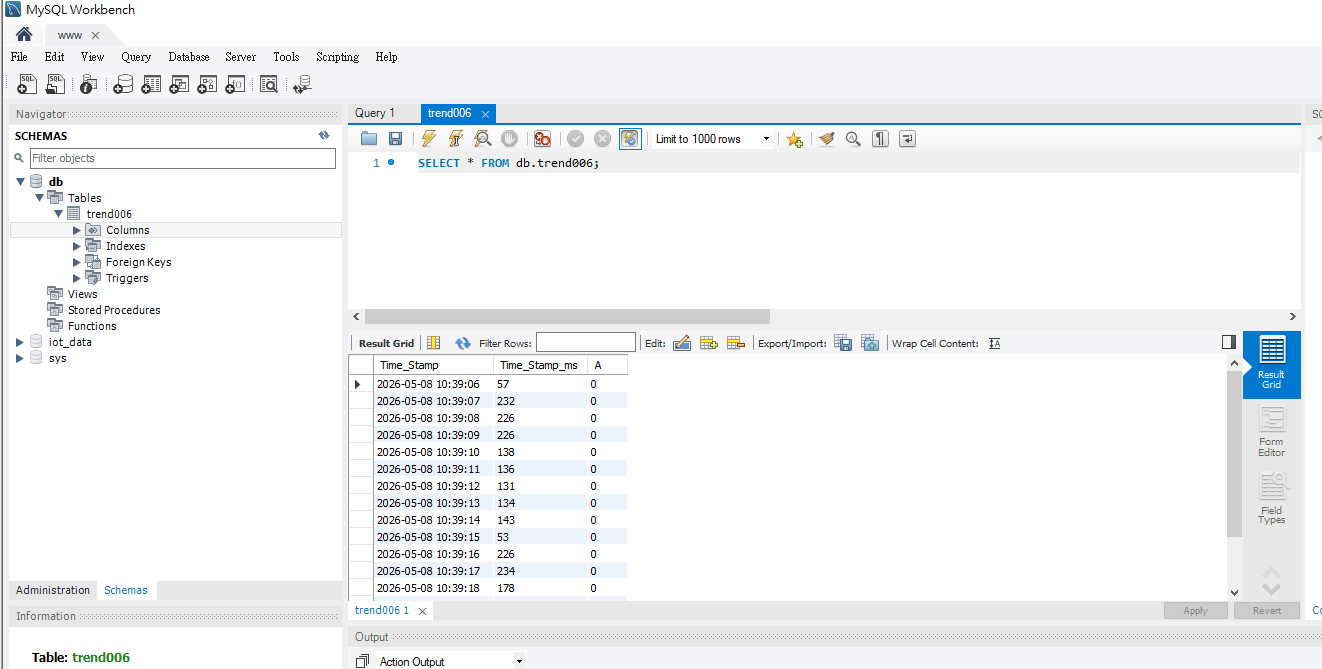
Task: Create a new stored procedure
Action: [207, 85]
